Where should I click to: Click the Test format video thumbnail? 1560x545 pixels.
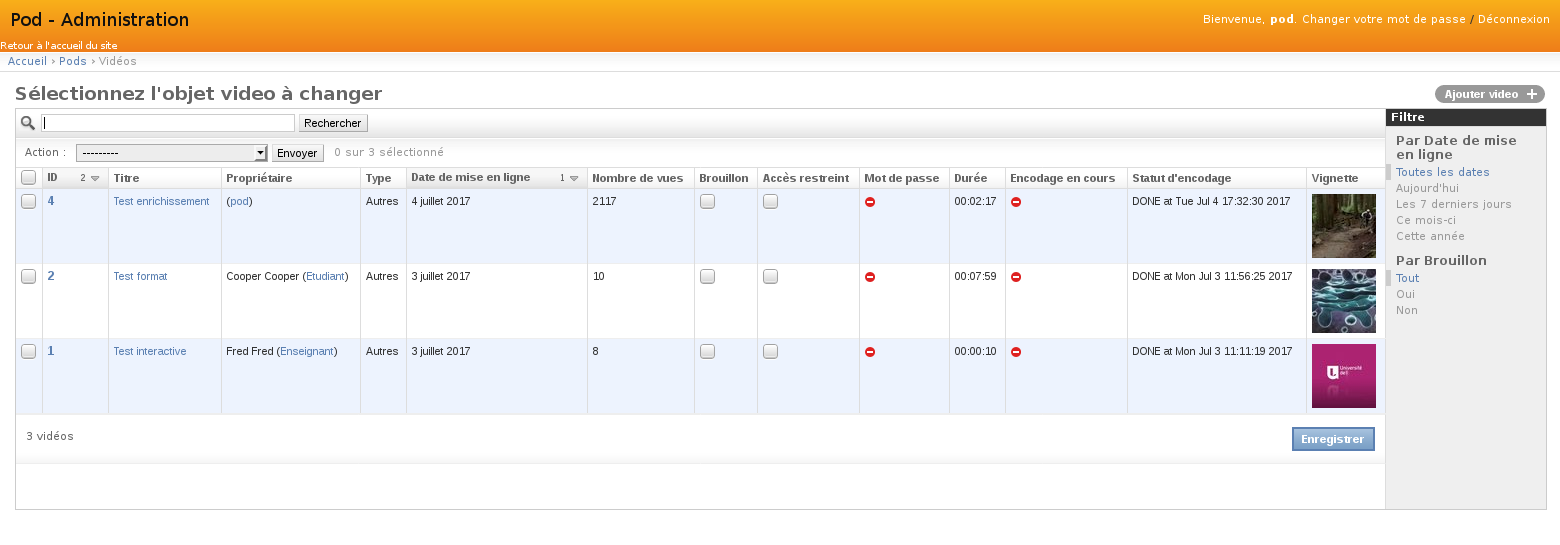coord(1343,301)
